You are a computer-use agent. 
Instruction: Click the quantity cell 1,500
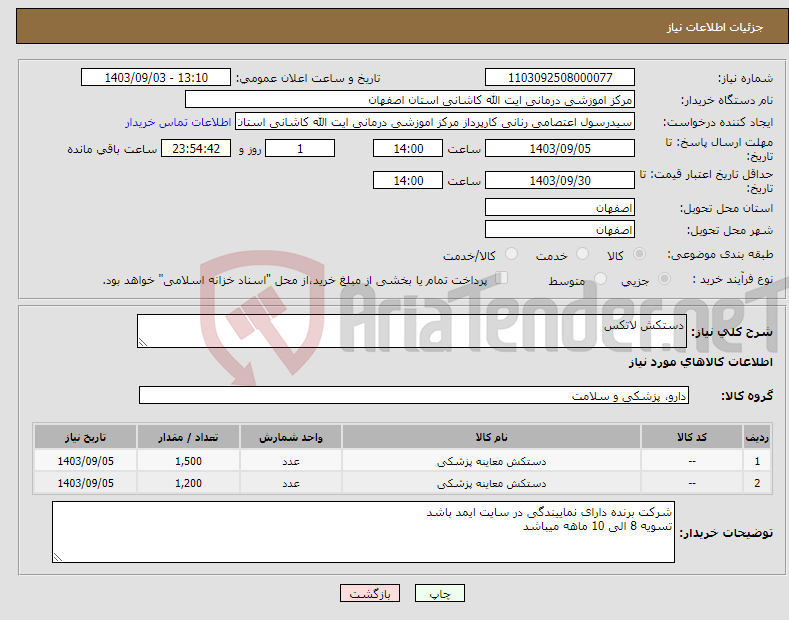[x=188, y=461]
